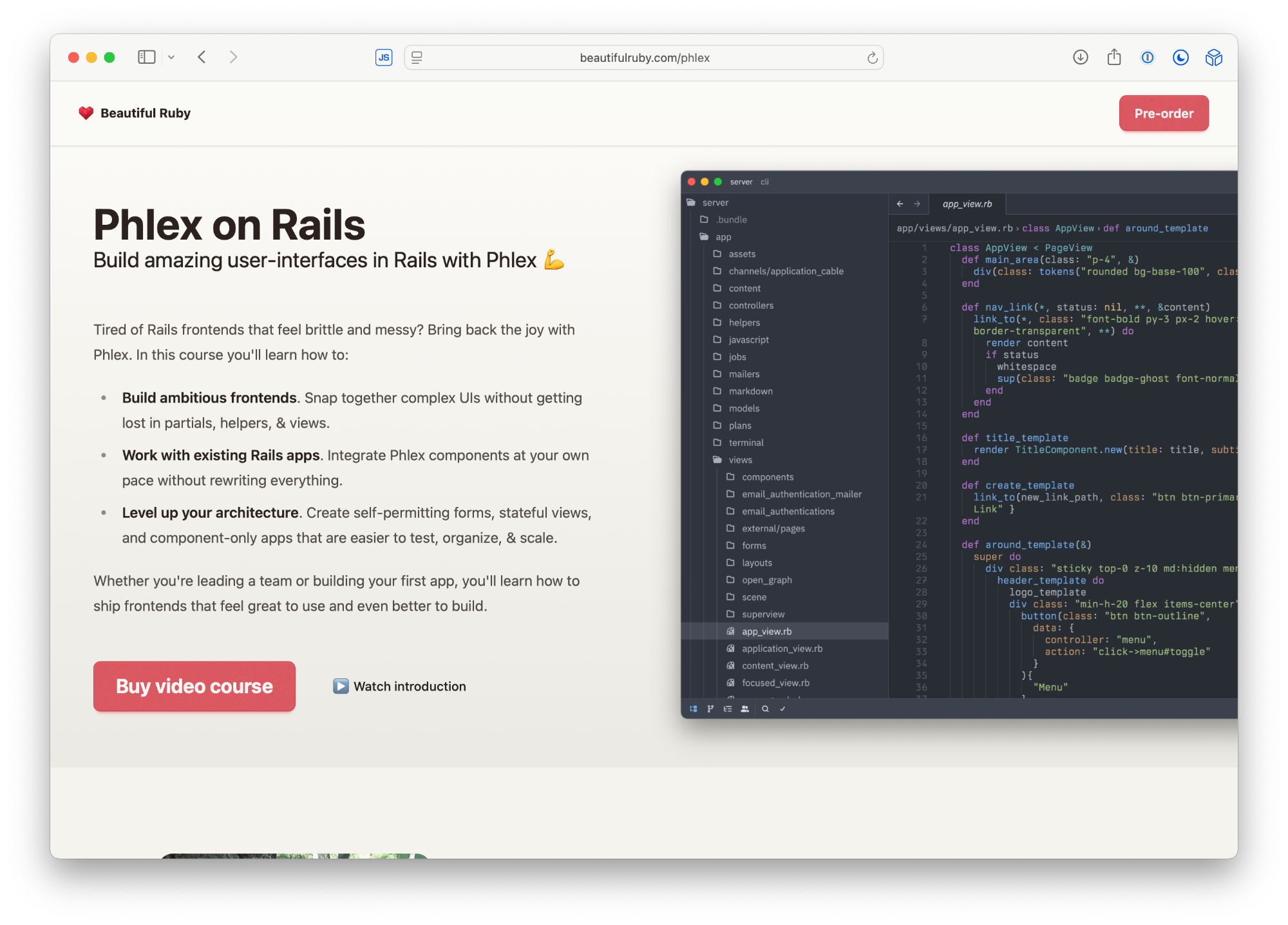Collapse the views folder
This screenshot has width=1288, height=925.
(784, 460)
